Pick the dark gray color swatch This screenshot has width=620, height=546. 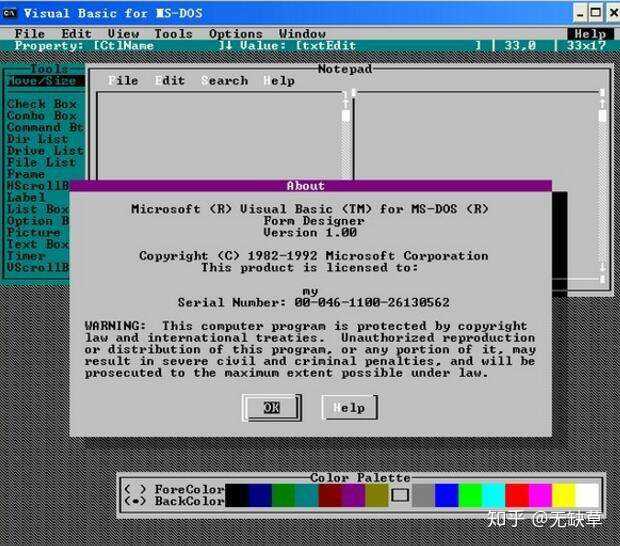[x=423, y=495]
